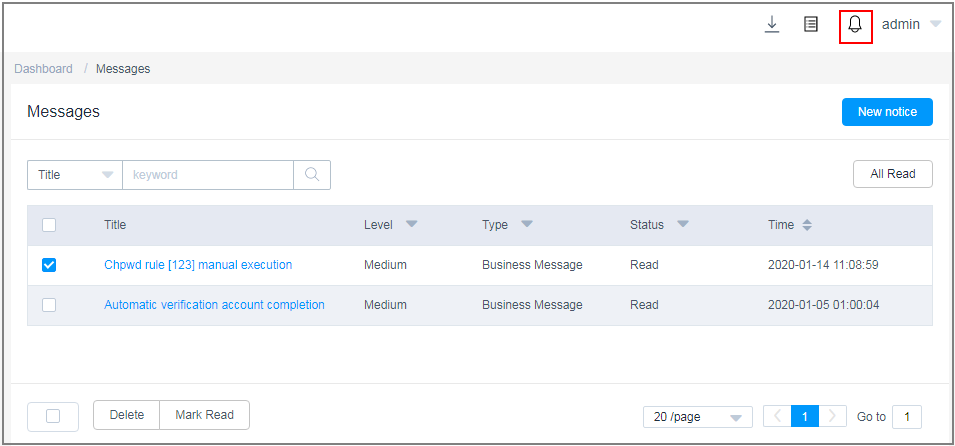955x446 pixels.
Task: Click the download icon in header
Action: tap(772, 25)
